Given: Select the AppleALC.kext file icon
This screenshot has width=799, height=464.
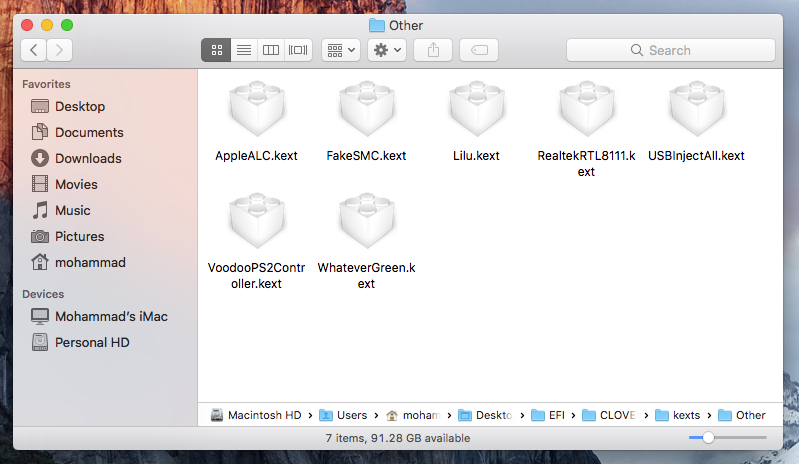Looking at the screenshot, I should [x=256, y=109].
